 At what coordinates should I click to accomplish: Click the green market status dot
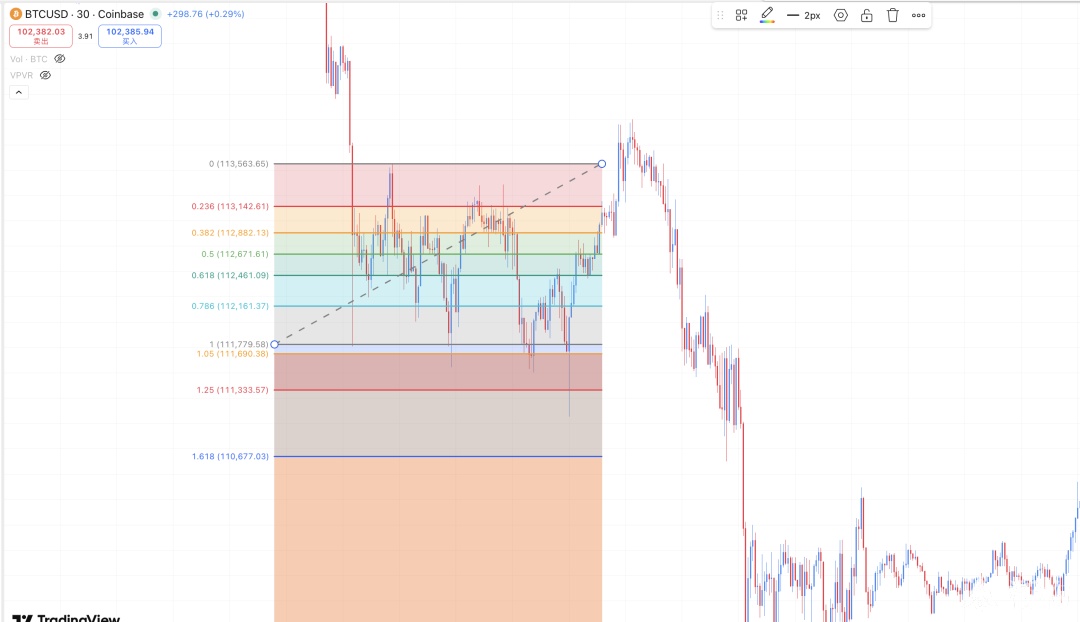tap(155, 14)
